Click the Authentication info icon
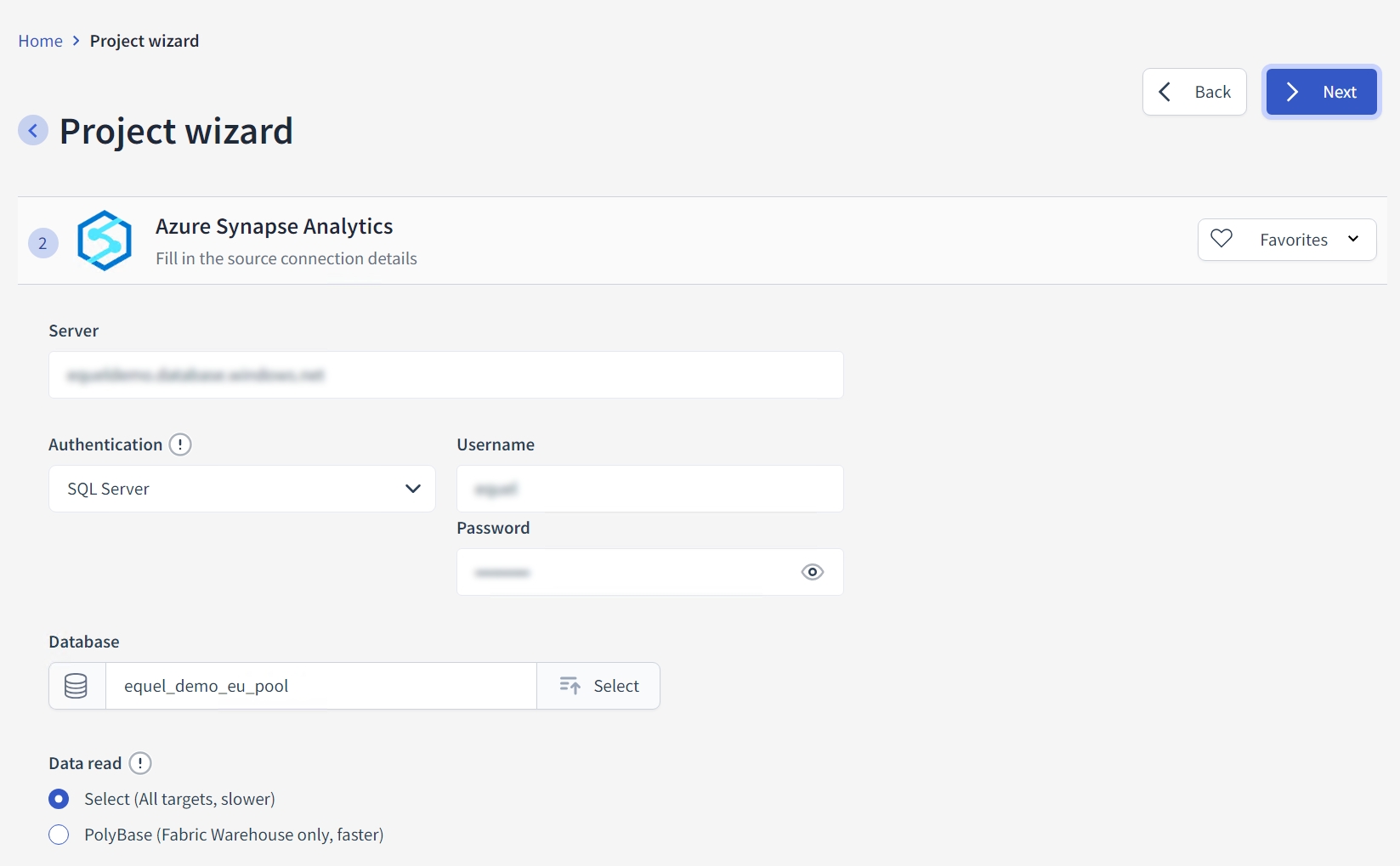Screen dimensions: 1400x866 [180, 444]
